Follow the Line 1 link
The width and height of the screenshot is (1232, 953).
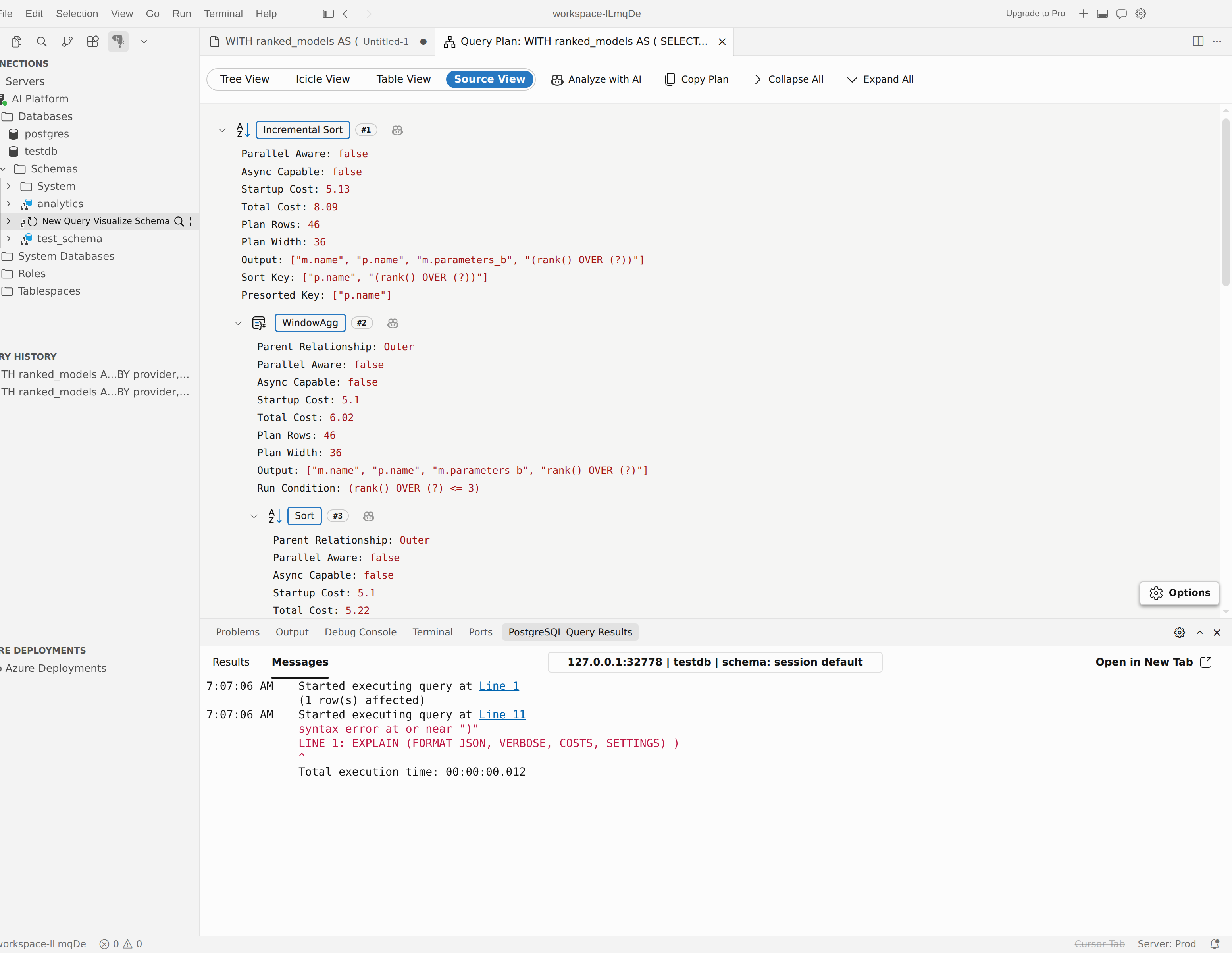pyautogui.click(x=499, y=686)
